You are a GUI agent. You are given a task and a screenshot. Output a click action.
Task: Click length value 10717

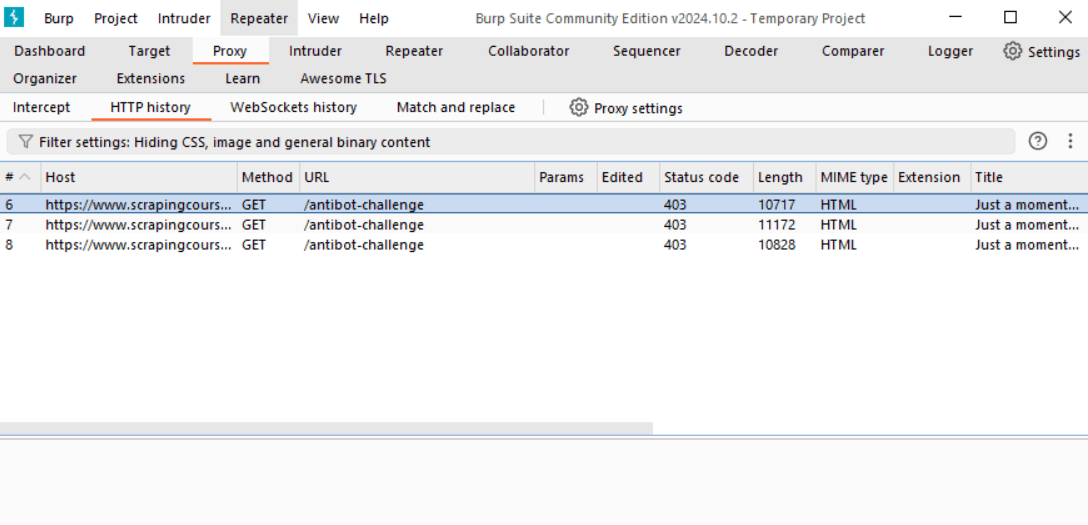[776, 205]
